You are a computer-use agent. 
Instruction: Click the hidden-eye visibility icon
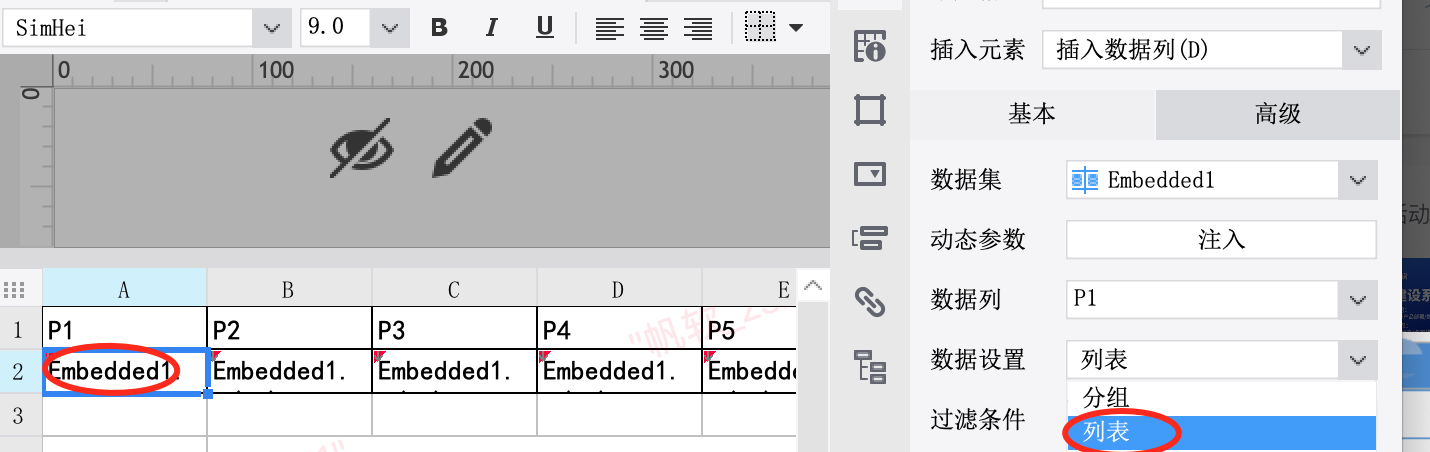pyautogui.click(x=362, y=150)
